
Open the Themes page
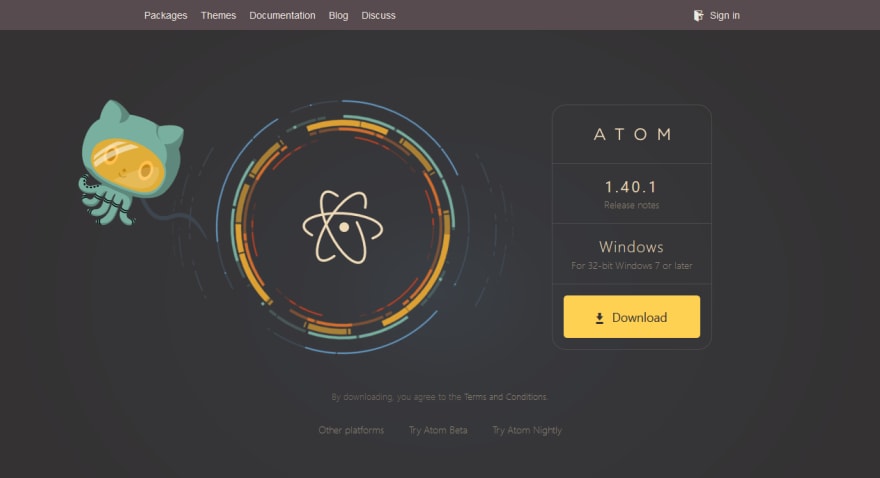[218, 16]
